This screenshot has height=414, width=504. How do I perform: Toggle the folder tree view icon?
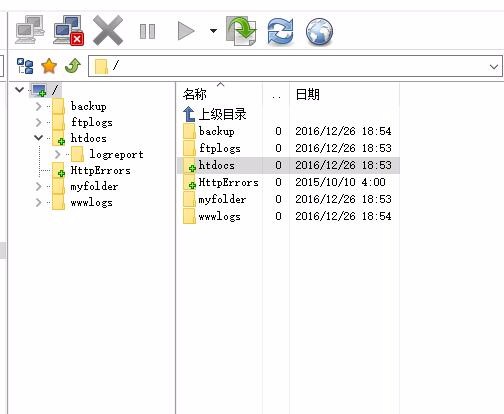pyautogui.click(x=25, y=66)
